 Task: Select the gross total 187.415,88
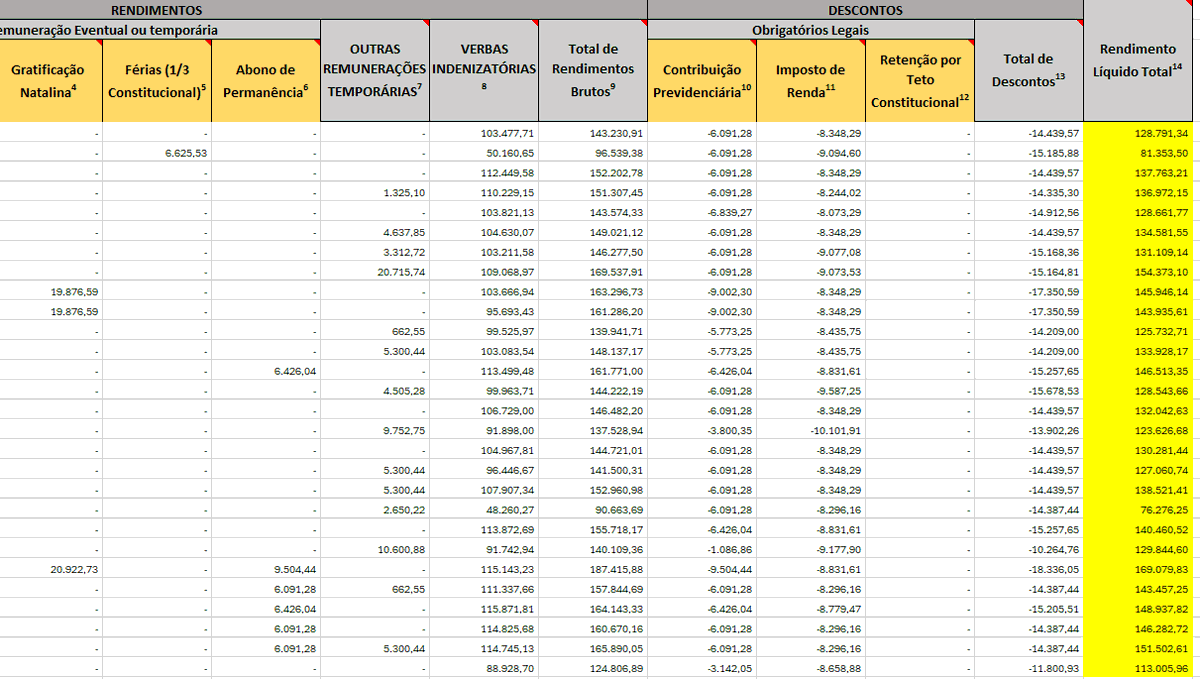[593, 569]
